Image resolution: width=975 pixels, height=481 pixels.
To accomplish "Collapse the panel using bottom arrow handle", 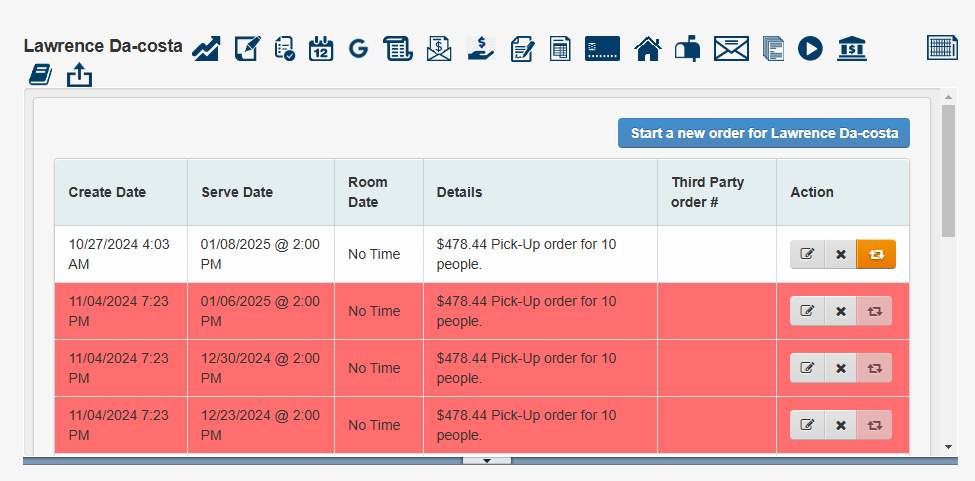I will coord(487,460).
